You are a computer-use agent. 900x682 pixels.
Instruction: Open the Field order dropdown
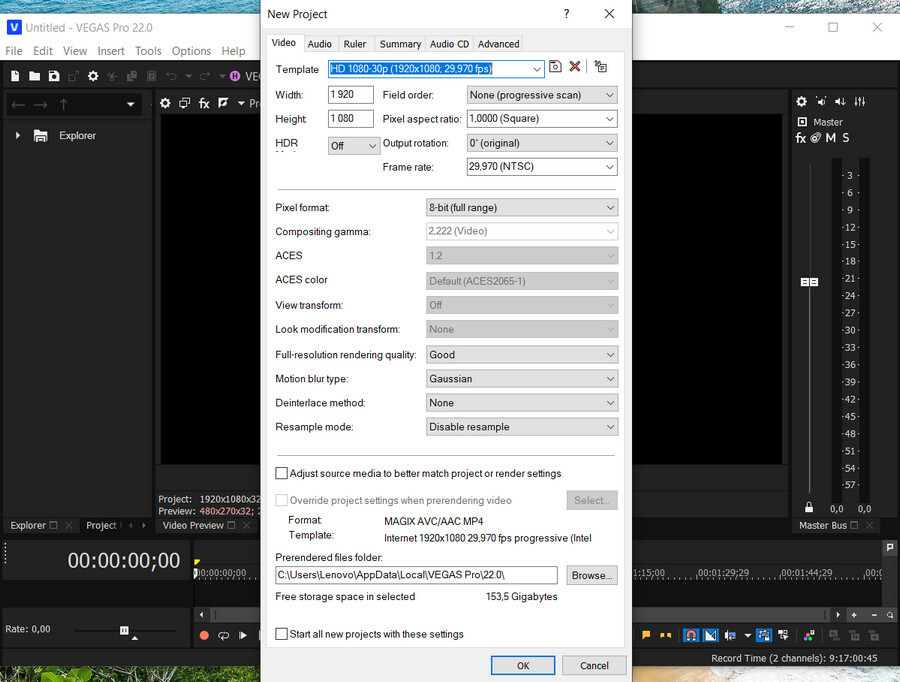click(542, 95)
